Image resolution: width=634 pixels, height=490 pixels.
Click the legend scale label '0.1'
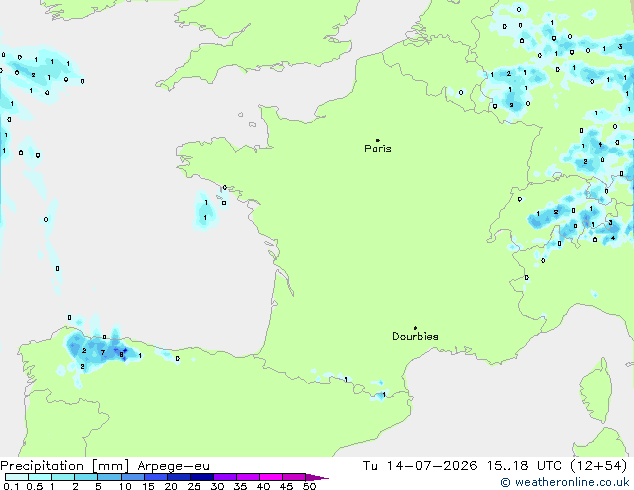pyautogui.click(x=11, y=486)
